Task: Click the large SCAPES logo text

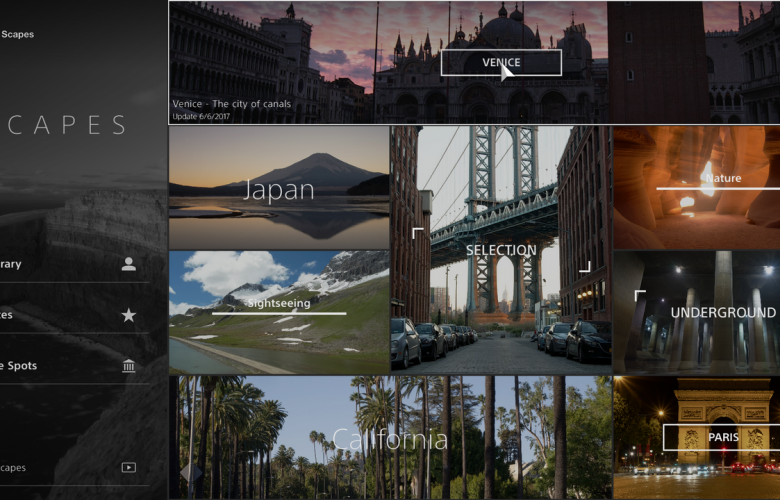Action: point(64,125)
